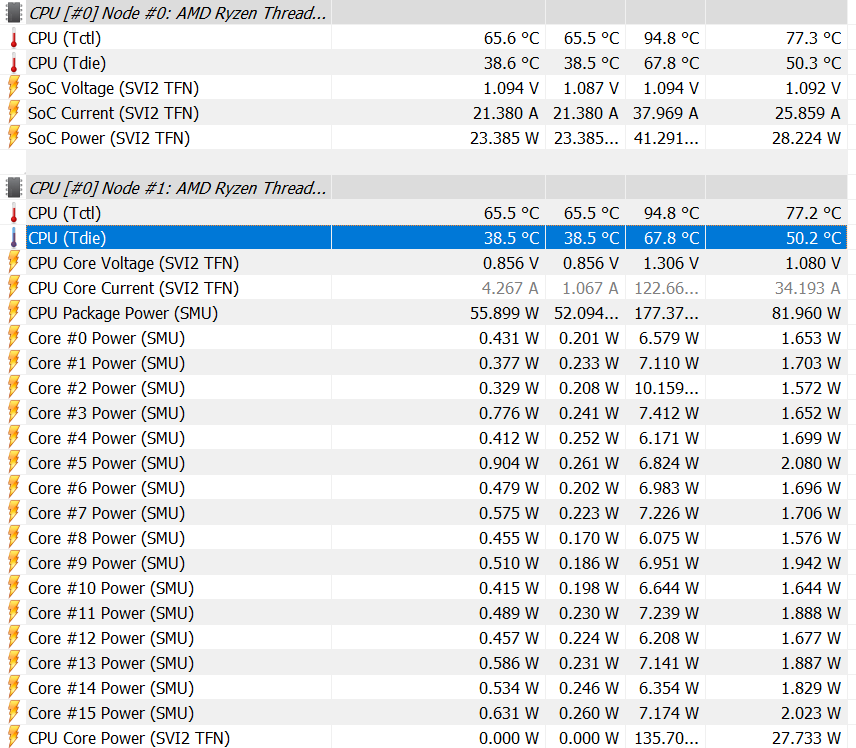Select the SoC Current (SVI2 TFN) row

113,113
